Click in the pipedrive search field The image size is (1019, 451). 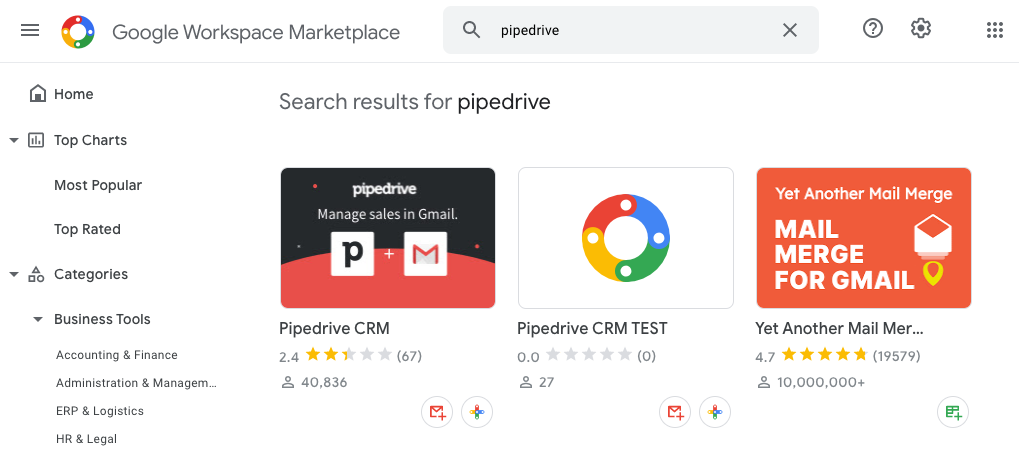(630, 30)
